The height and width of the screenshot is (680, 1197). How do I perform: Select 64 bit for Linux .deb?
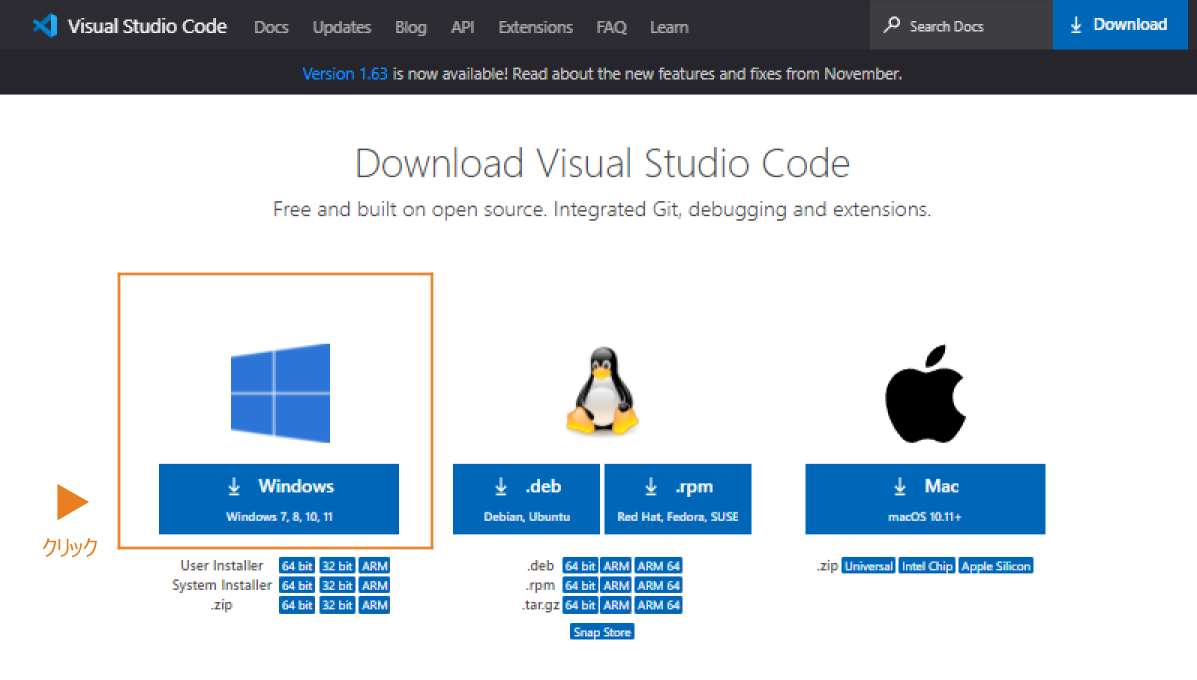[580, 566]
